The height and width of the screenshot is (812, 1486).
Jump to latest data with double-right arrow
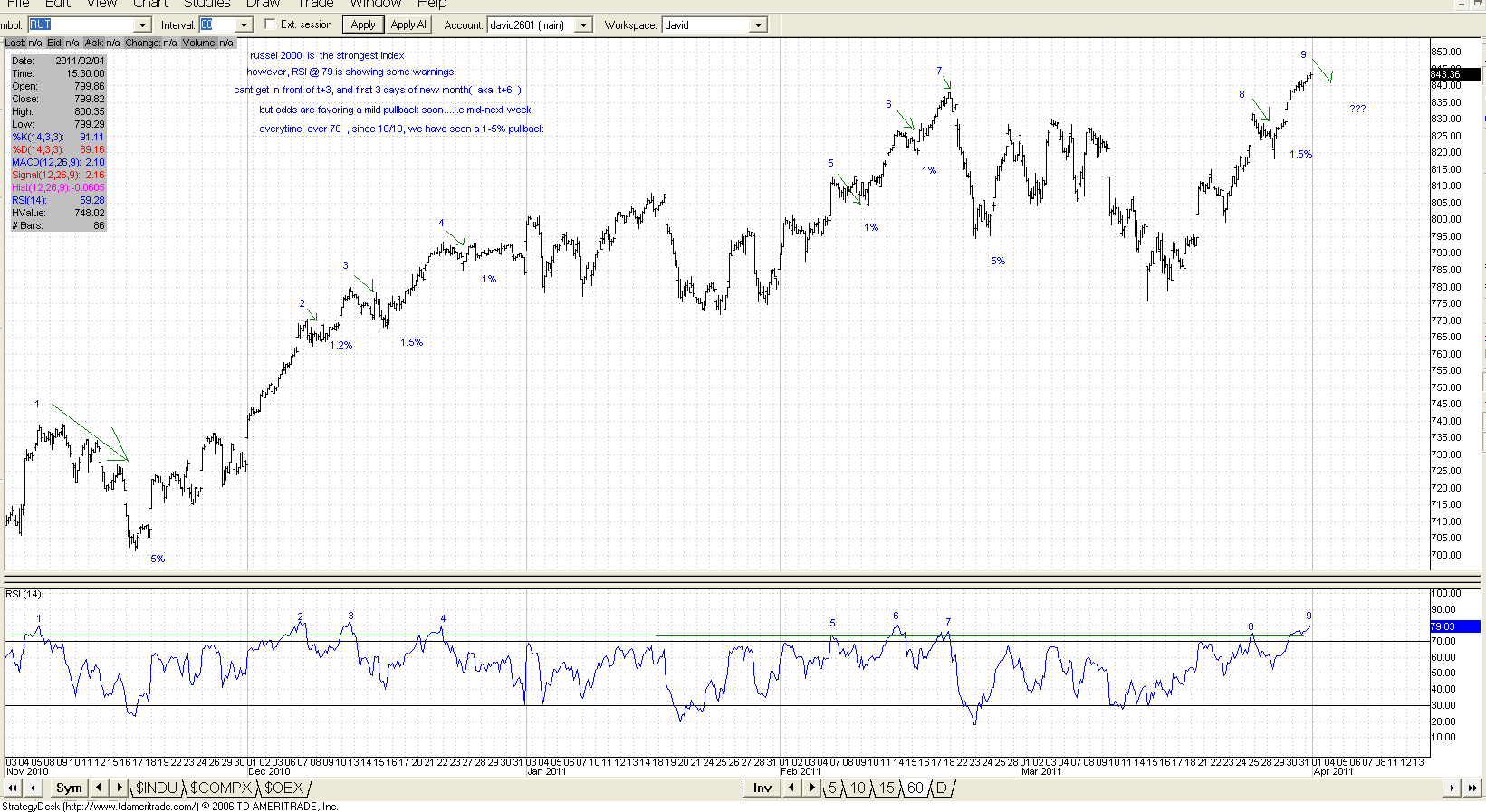point(1472,788)
